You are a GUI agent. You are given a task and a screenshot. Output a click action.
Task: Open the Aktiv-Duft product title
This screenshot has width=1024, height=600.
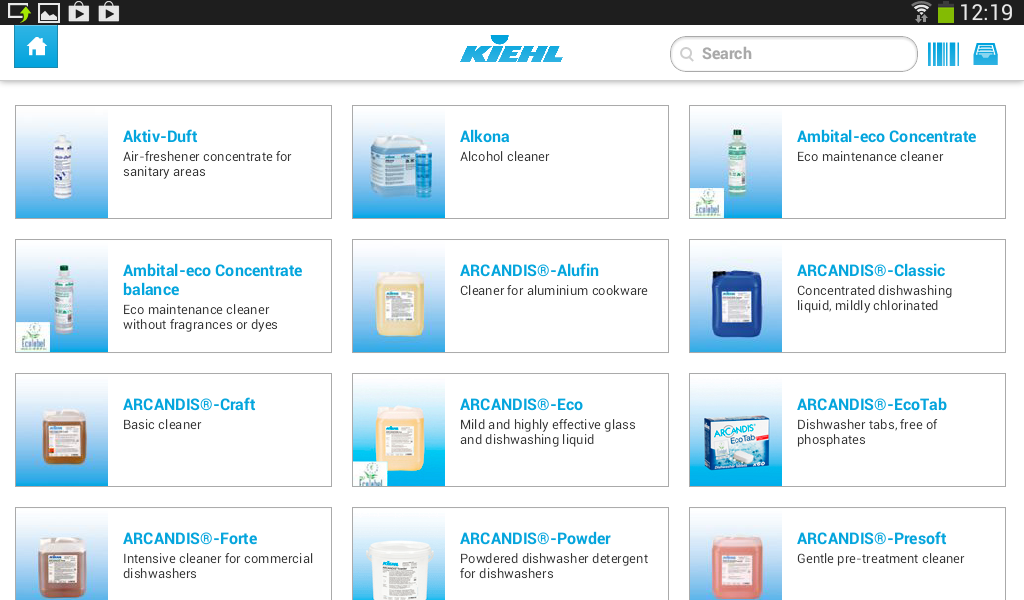point(160,136)
